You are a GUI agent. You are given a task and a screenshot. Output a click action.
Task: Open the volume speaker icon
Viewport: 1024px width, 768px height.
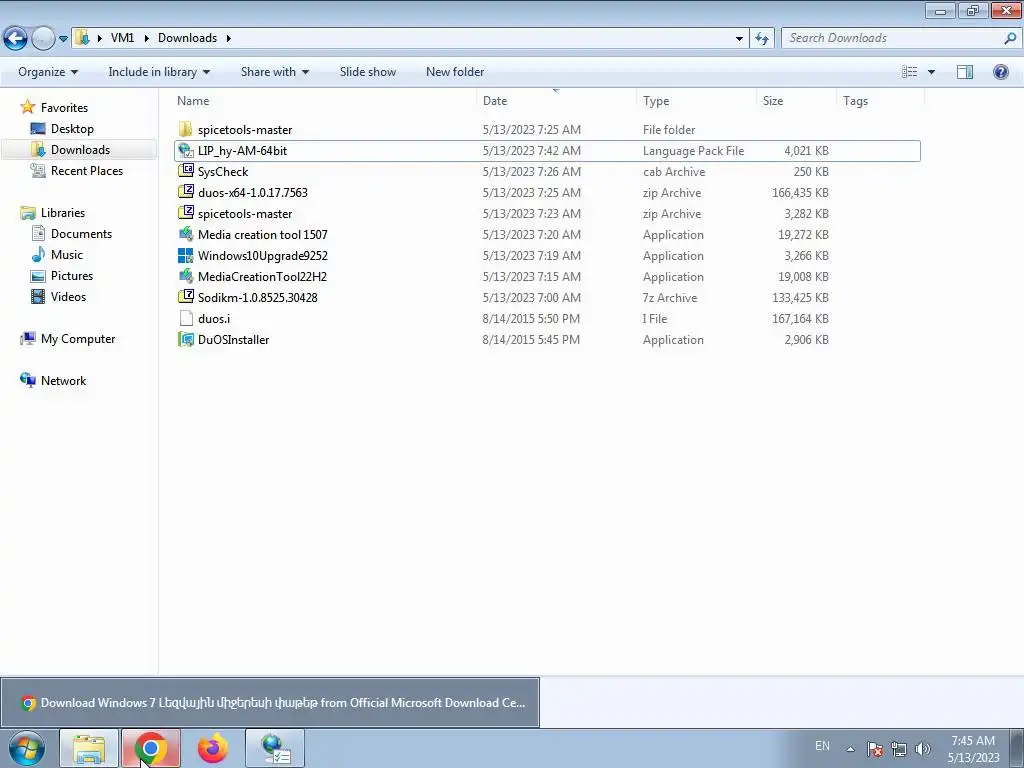pos(922,748)
